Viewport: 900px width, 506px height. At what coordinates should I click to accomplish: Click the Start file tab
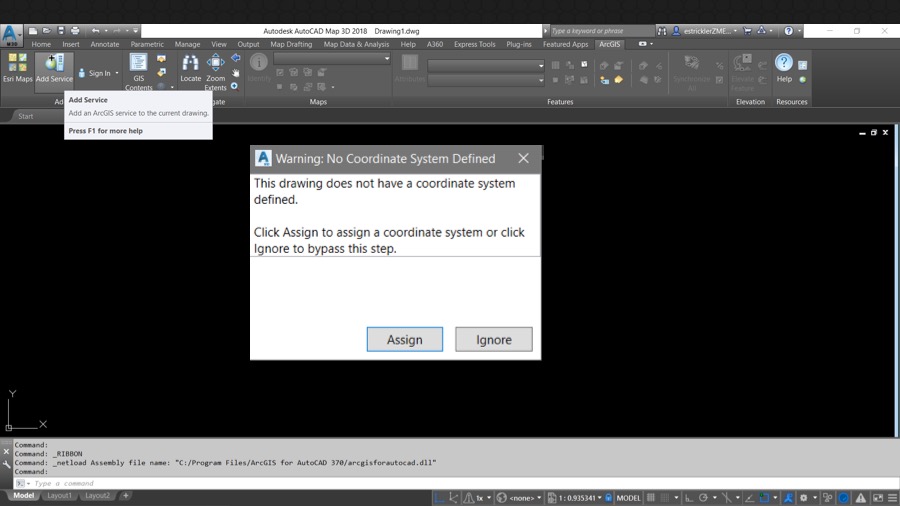click(26, 116)
